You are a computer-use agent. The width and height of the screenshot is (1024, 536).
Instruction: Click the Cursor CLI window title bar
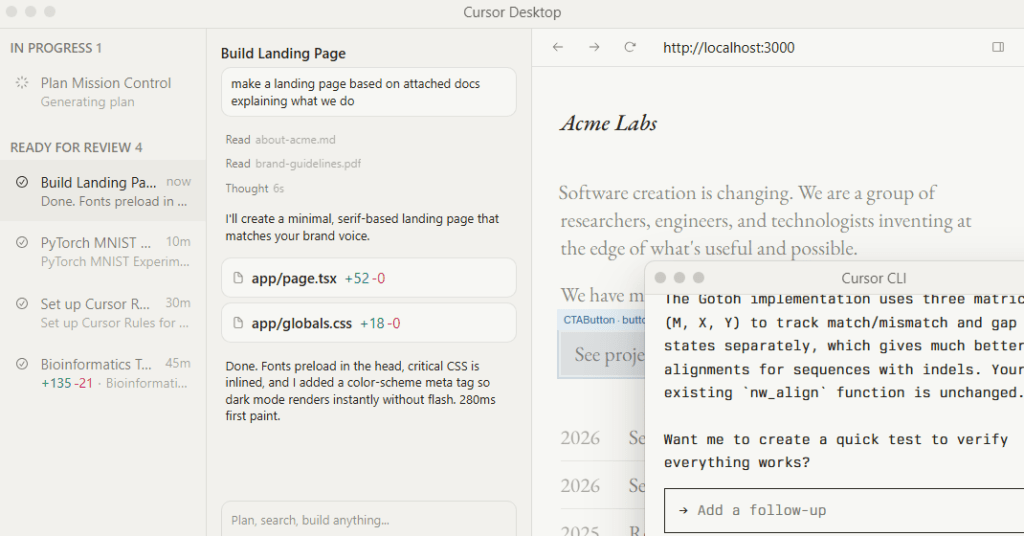(x=835, y=277)
